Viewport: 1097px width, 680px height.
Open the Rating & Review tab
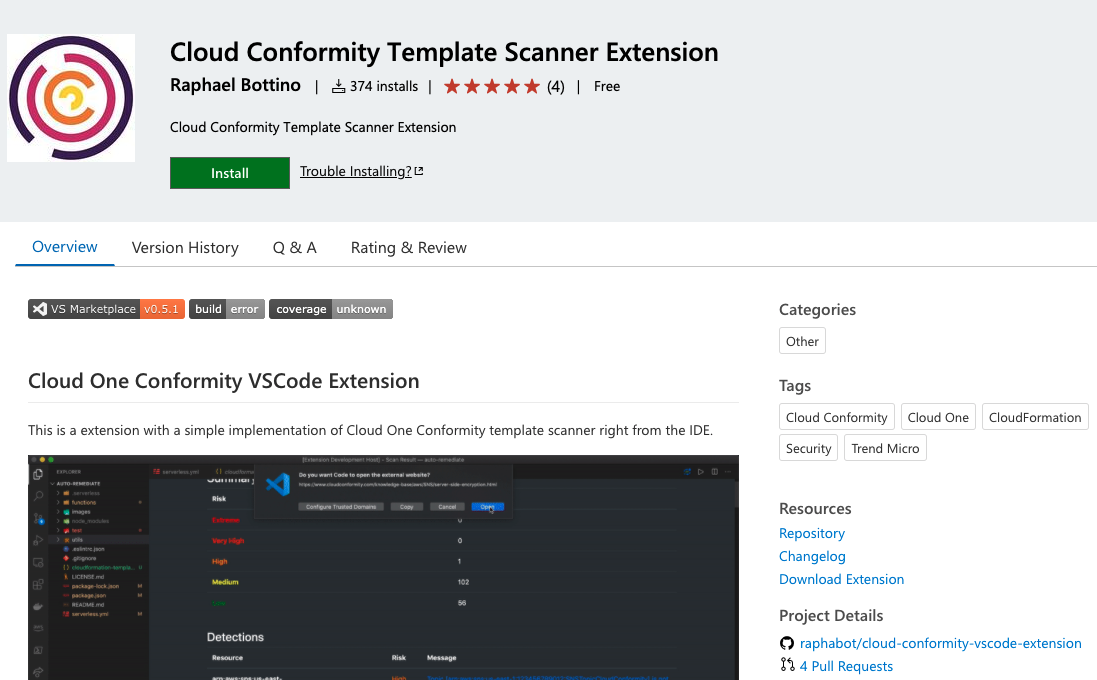point(409,248)
